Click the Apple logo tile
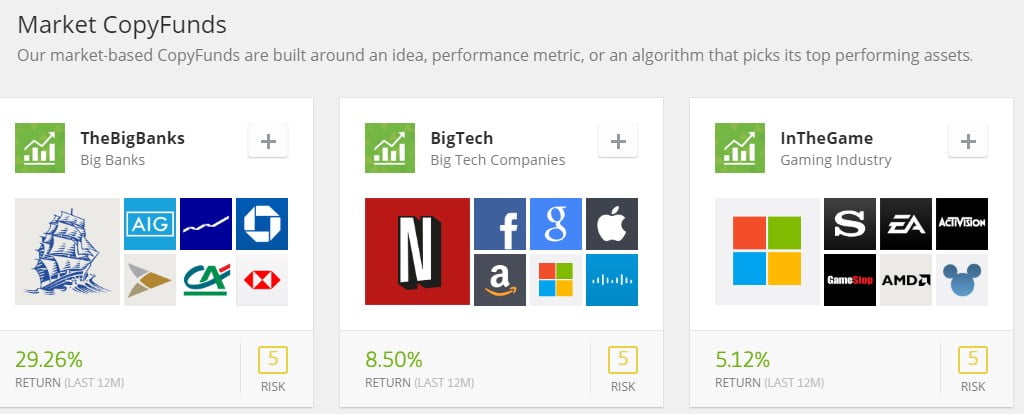 (612, 224)
